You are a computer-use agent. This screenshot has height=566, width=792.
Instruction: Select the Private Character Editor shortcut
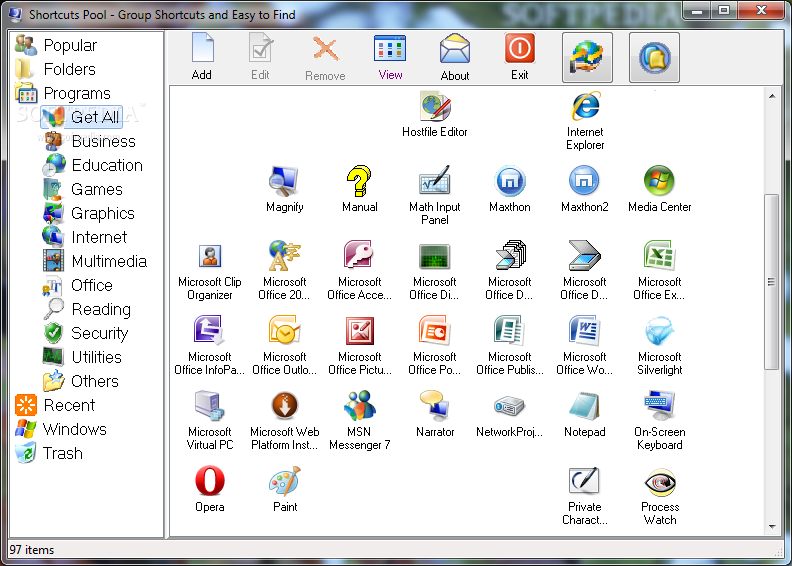click(584, 496)
